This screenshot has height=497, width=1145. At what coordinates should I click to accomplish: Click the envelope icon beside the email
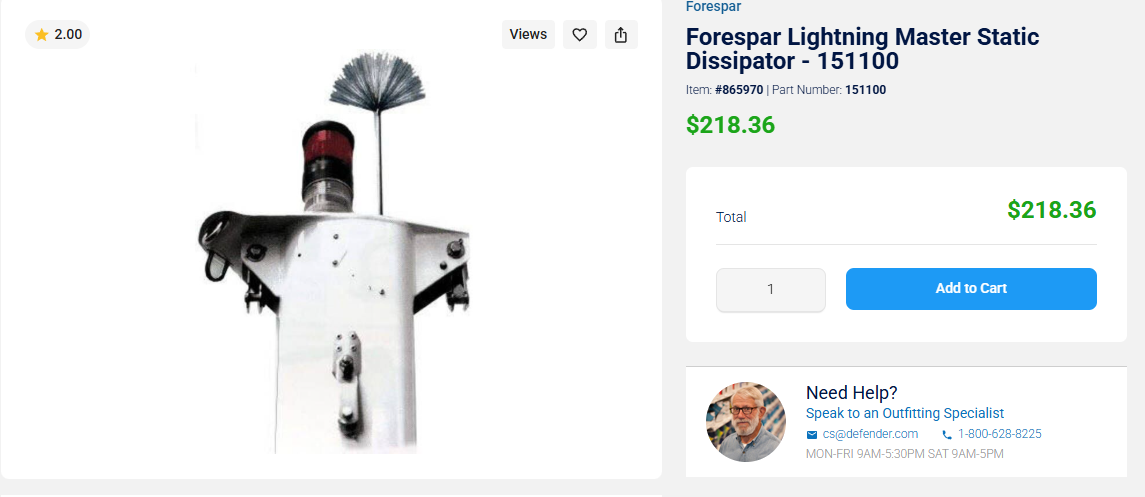(x=811, y=434)
